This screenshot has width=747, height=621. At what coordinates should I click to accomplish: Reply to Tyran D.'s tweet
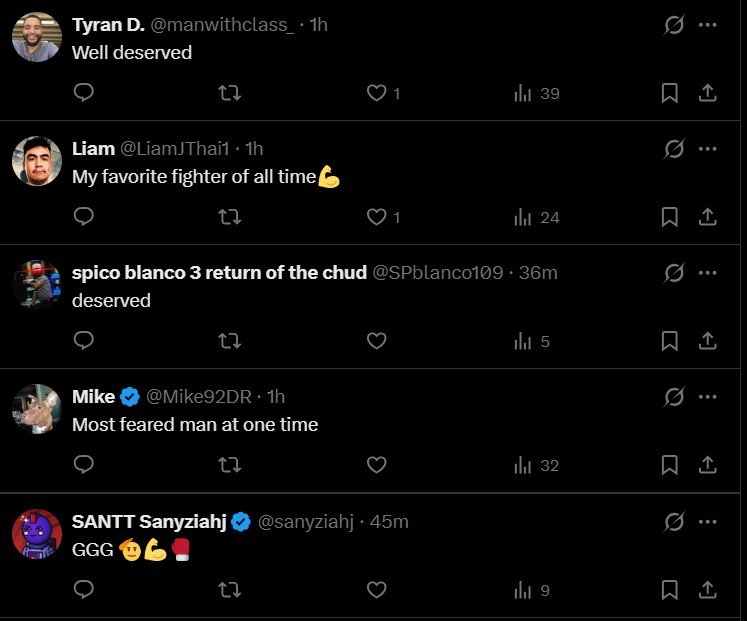[x=84, y=93]
